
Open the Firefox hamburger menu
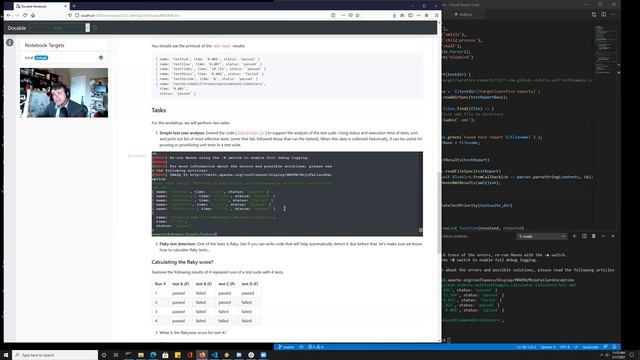[x=436, y=15]
